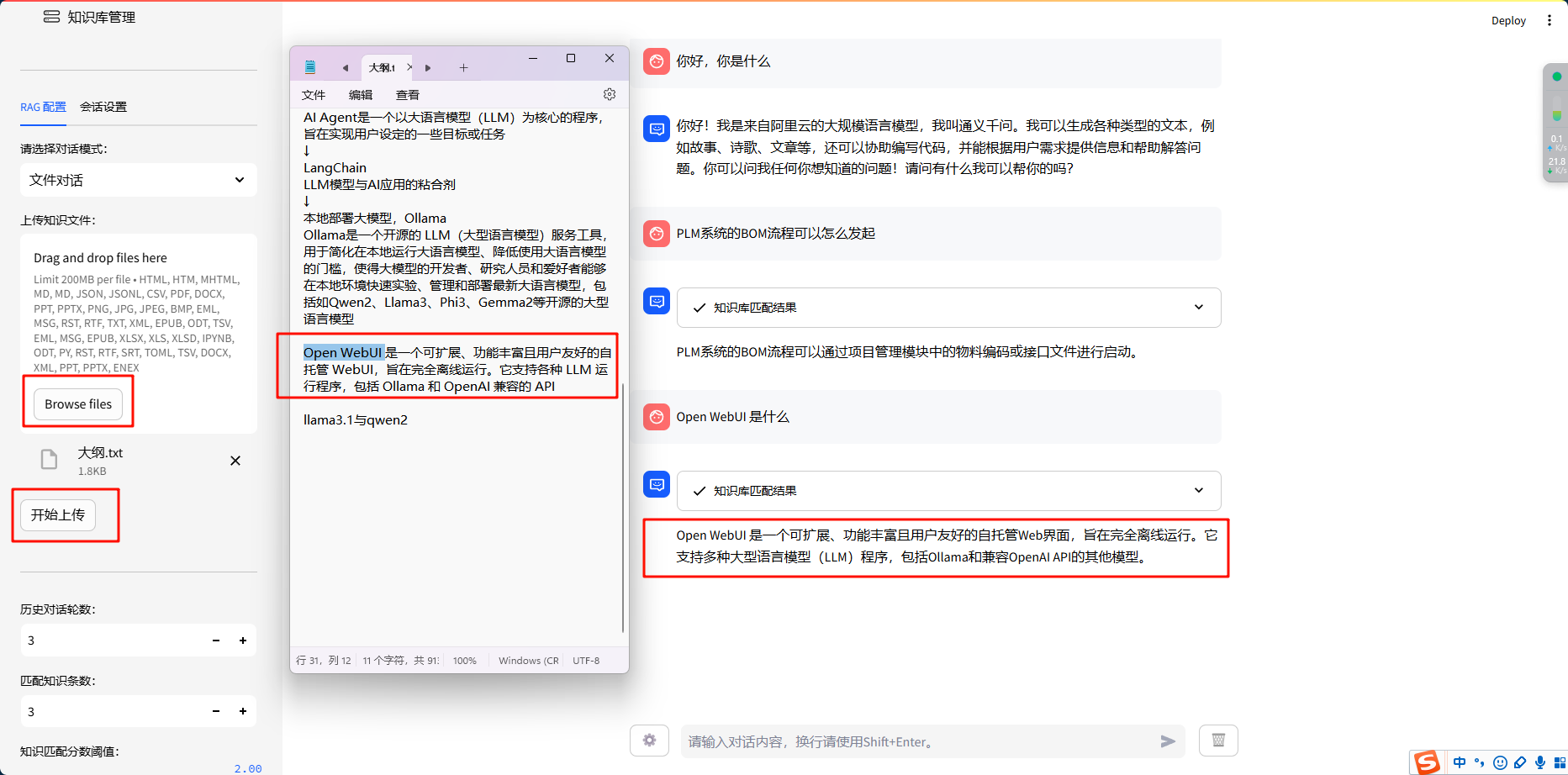Clear the chat history with trash icon
Screen dimensions: 1568x775
coord(1218,741)
